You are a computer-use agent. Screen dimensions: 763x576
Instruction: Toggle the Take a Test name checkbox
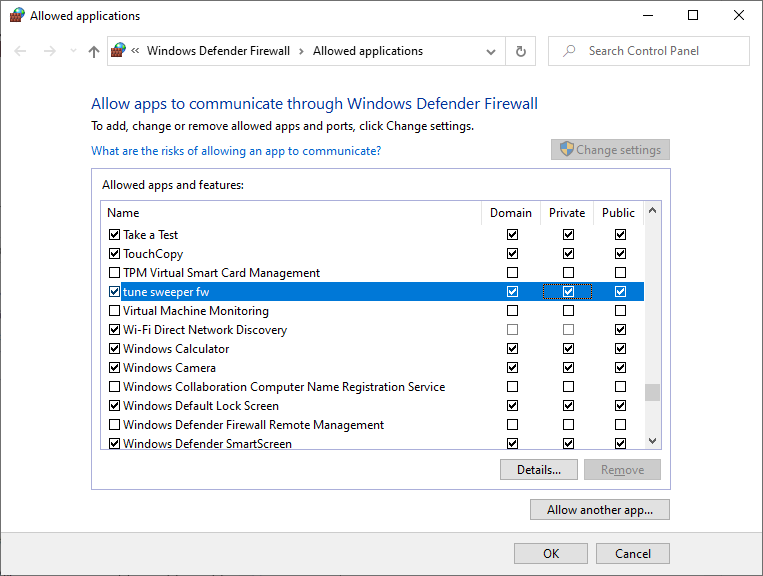click(x=114, y=234)
